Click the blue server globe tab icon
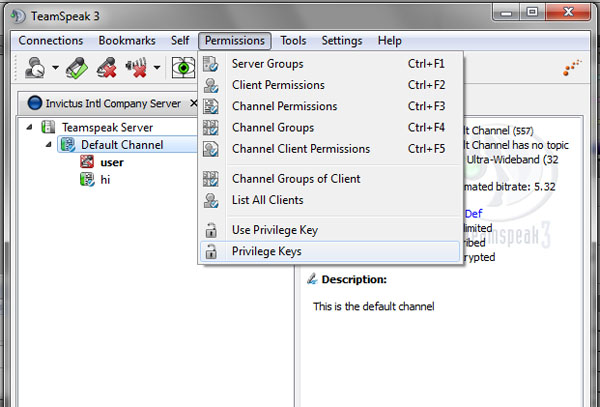Viewport: 600px width, 407px height. click(x=35, y=103)
